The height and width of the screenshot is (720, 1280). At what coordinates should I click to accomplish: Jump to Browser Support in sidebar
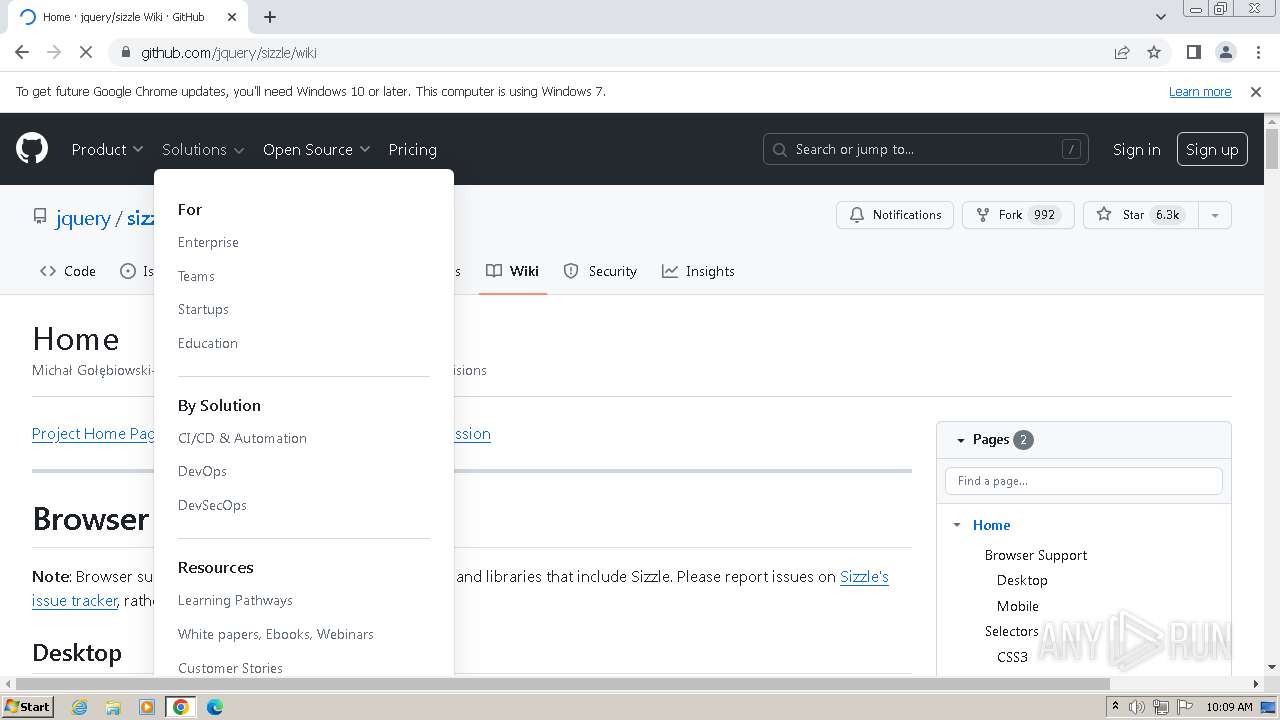click(1035, 555)
